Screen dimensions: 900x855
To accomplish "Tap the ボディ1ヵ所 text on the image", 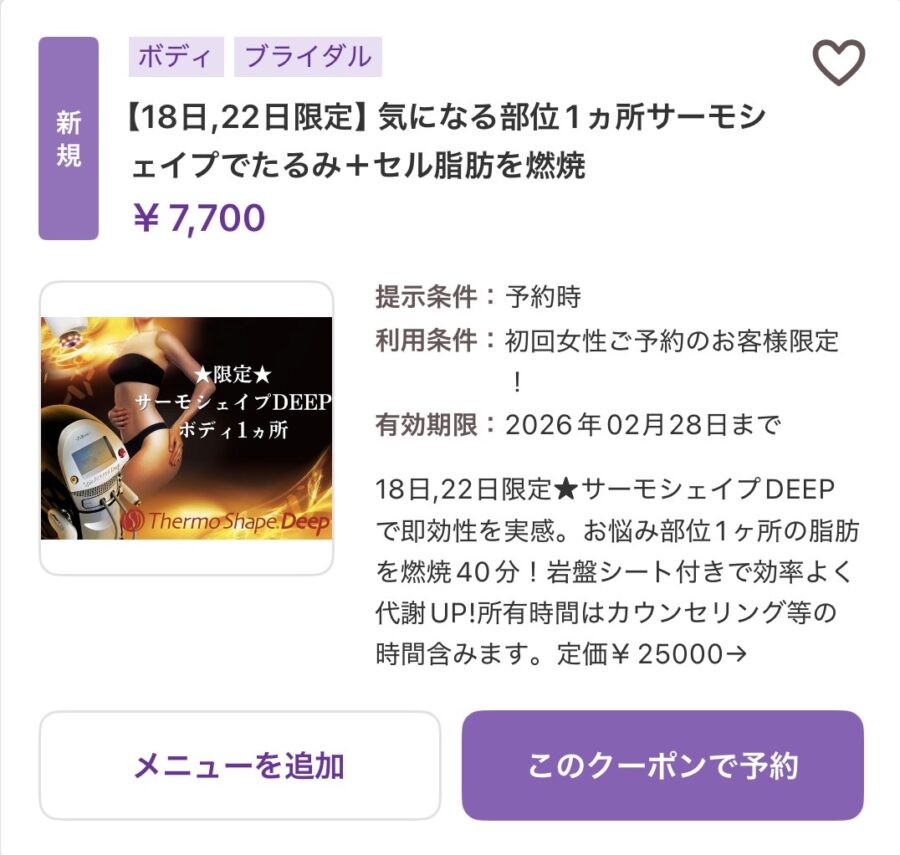I will pos(233,430).
